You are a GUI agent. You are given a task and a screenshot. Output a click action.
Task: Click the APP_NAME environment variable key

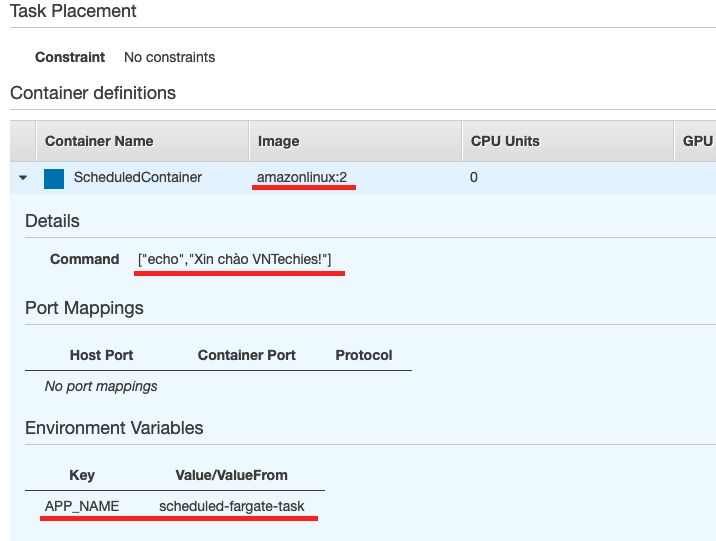click(x=82, y=506)
